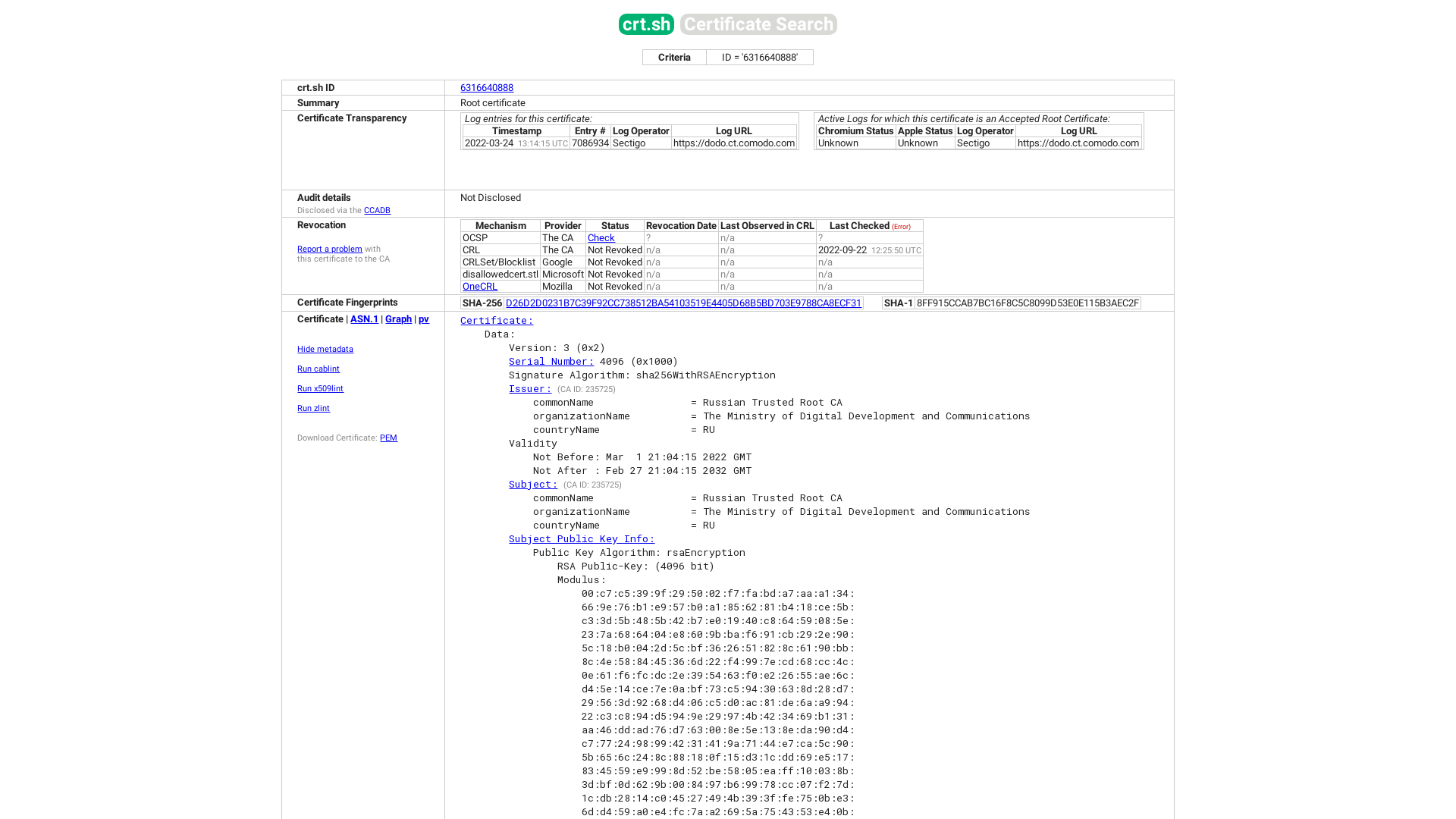Click the 'Certificate:' heading link
Image resolution: width=1456 pixels, height=819 pixels.
(497, 321)
